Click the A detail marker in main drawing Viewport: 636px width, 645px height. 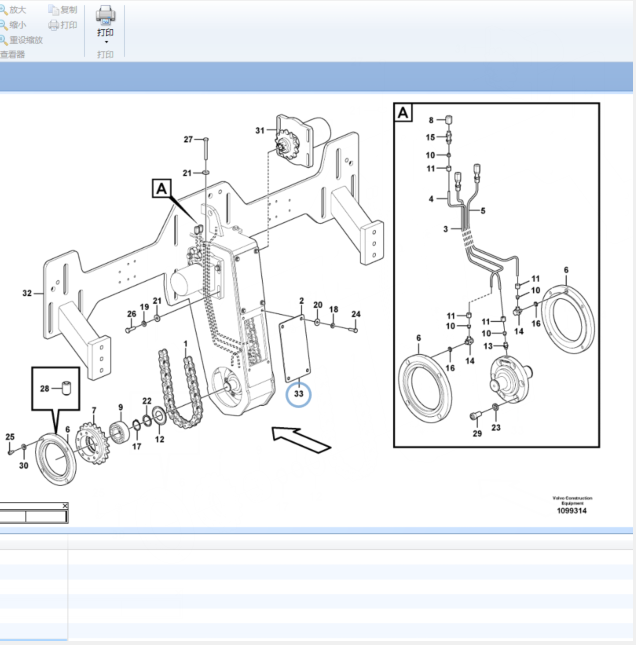click(x=161, y=187)
